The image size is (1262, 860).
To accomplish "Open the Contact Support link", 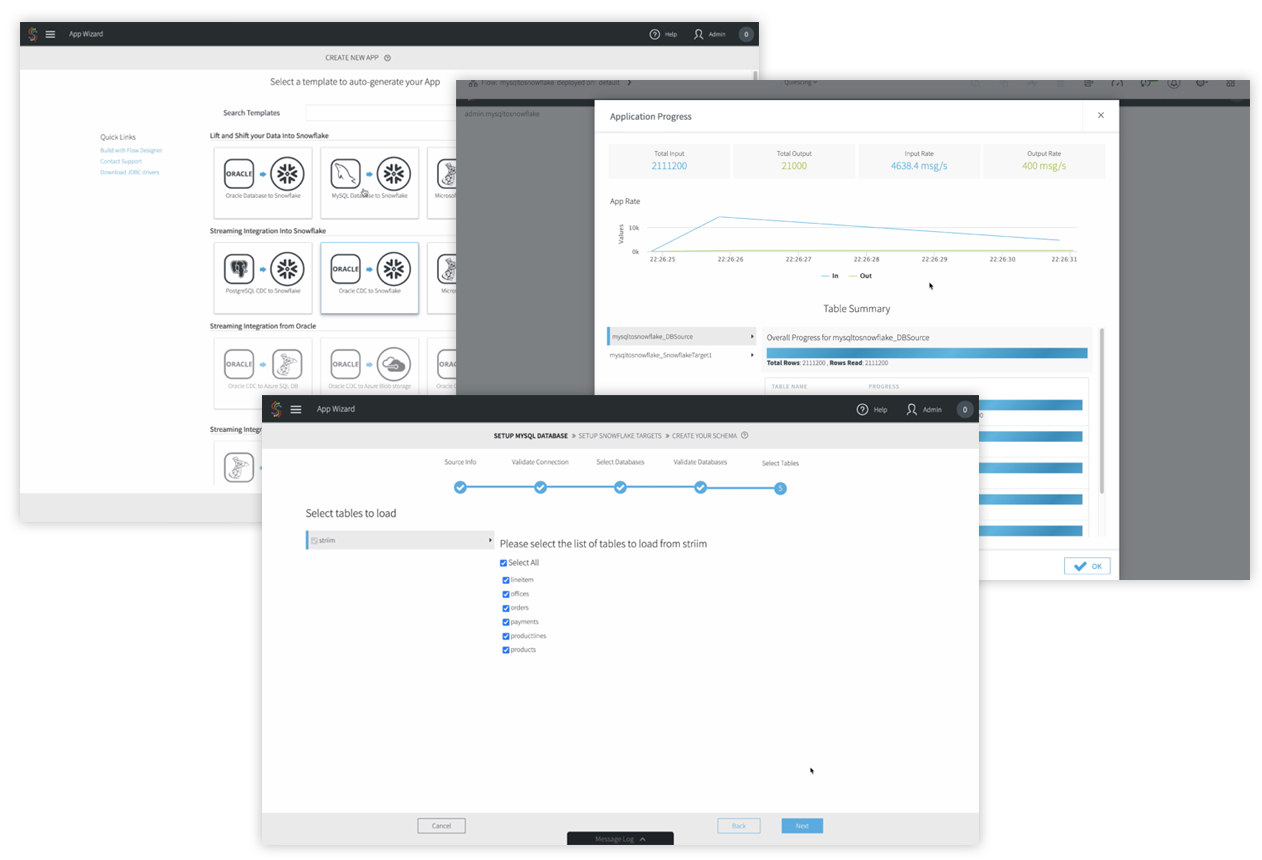I will point(121,161).
